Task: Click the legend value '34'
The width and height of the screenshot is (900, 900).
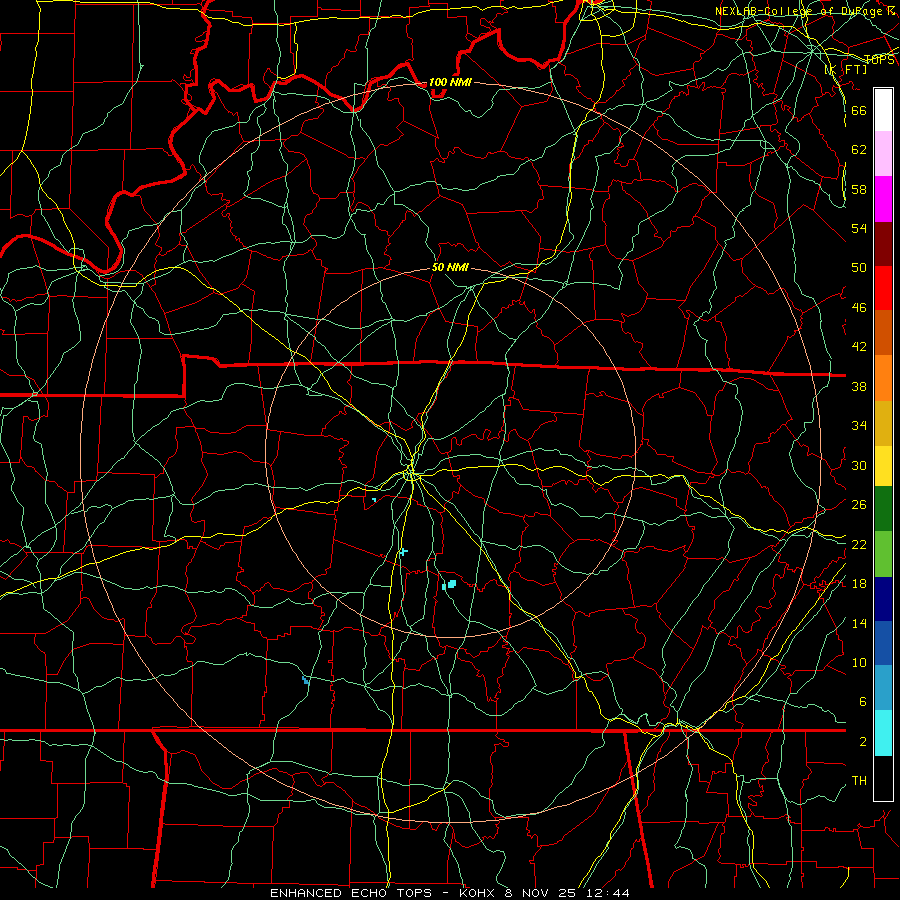Action: coord(859,425)
